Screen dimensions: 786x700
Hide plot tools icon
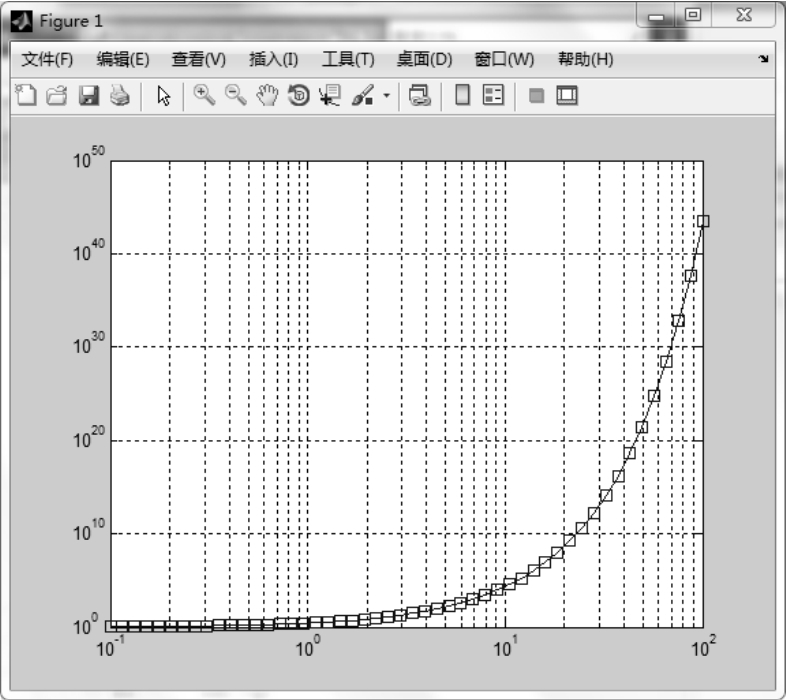(536, 95)
